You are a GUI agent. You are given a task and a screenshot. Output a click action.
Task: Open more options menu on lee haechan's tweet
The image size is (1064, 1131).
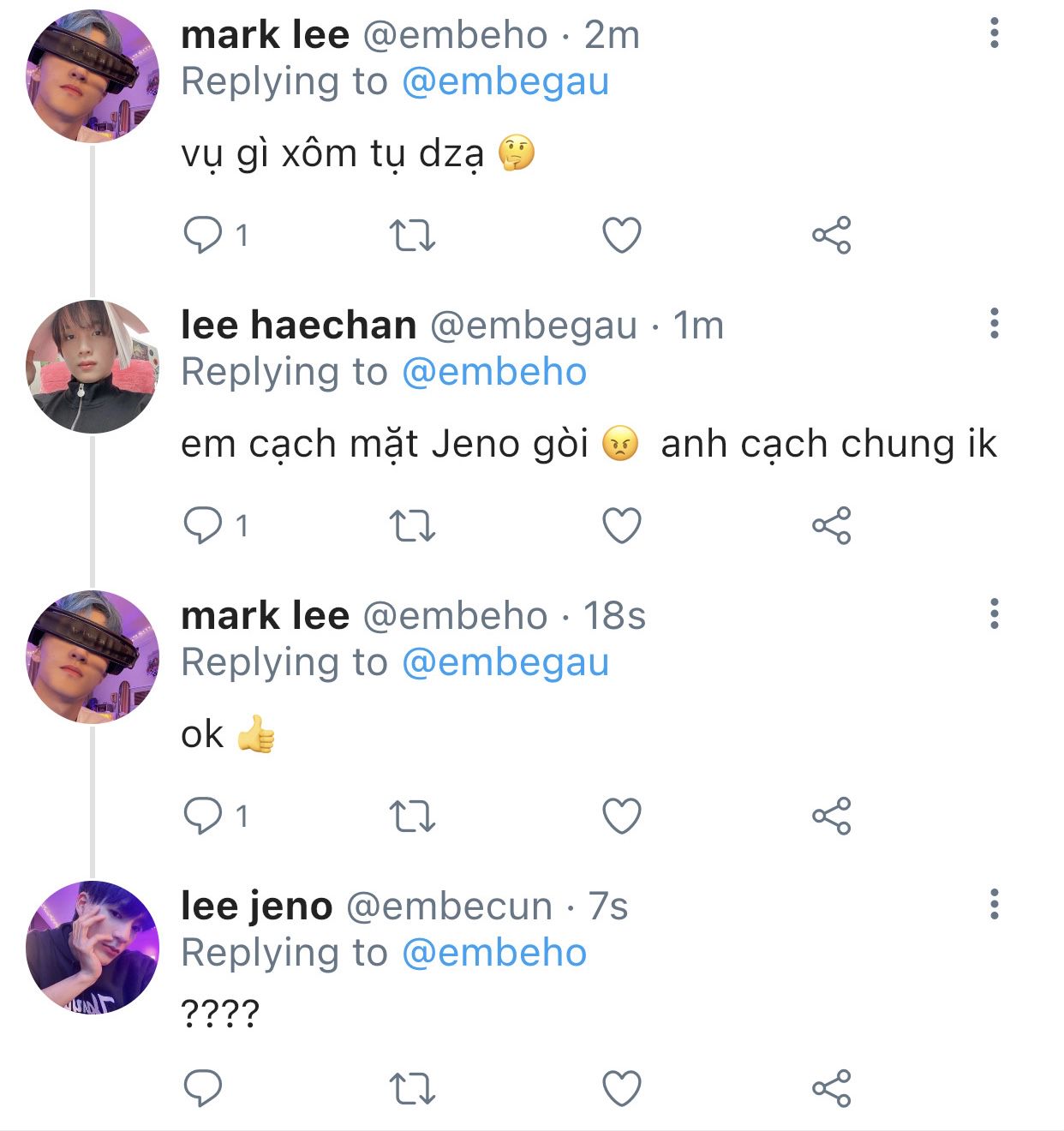click(994, 324)
